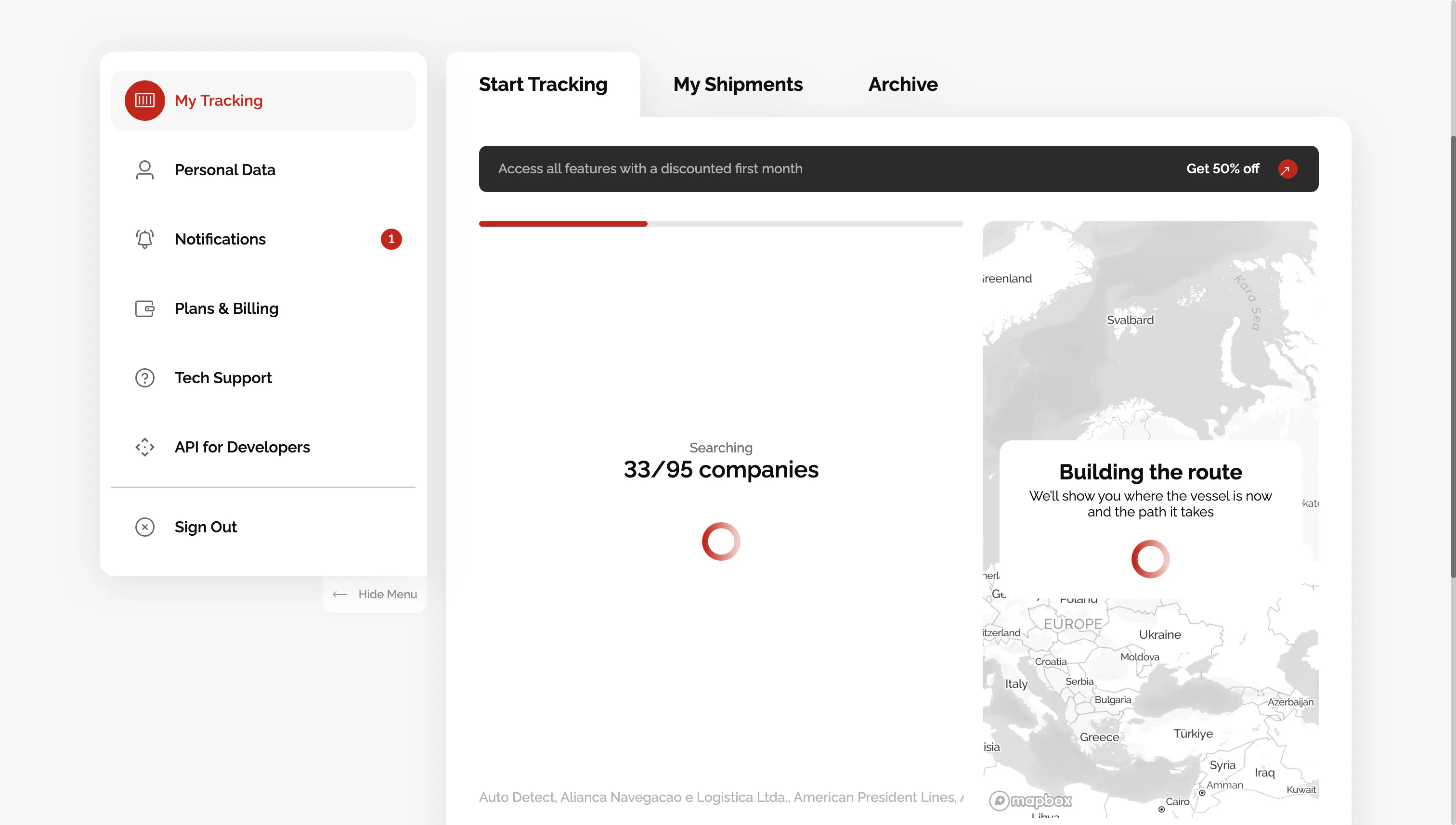Click the Get 50% off link

tap(1223, 169)
